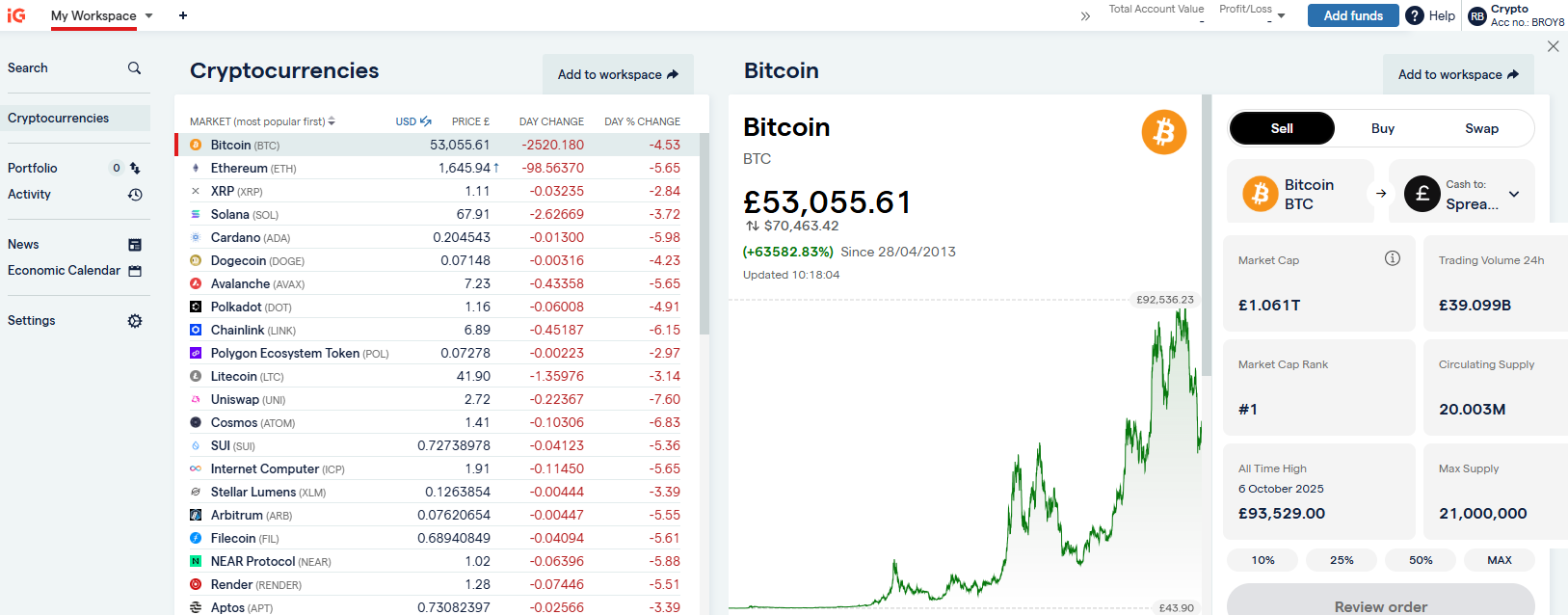The image size is (1568, 615).
Task: Close the Bitcoin panel with X
Action: (1553, 46)
